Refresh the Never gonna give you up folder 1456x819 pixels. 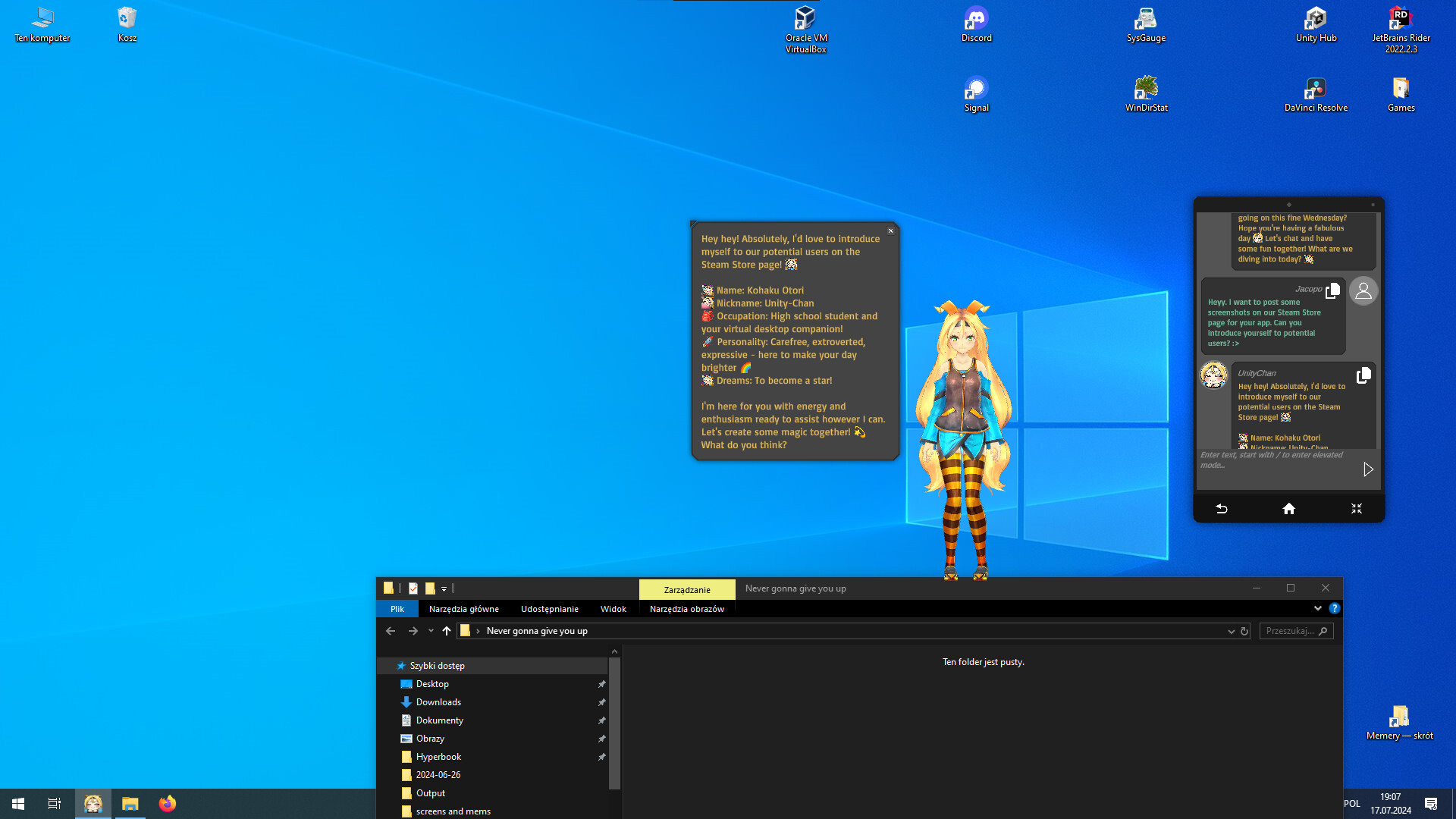click(x=1244, y=630)
